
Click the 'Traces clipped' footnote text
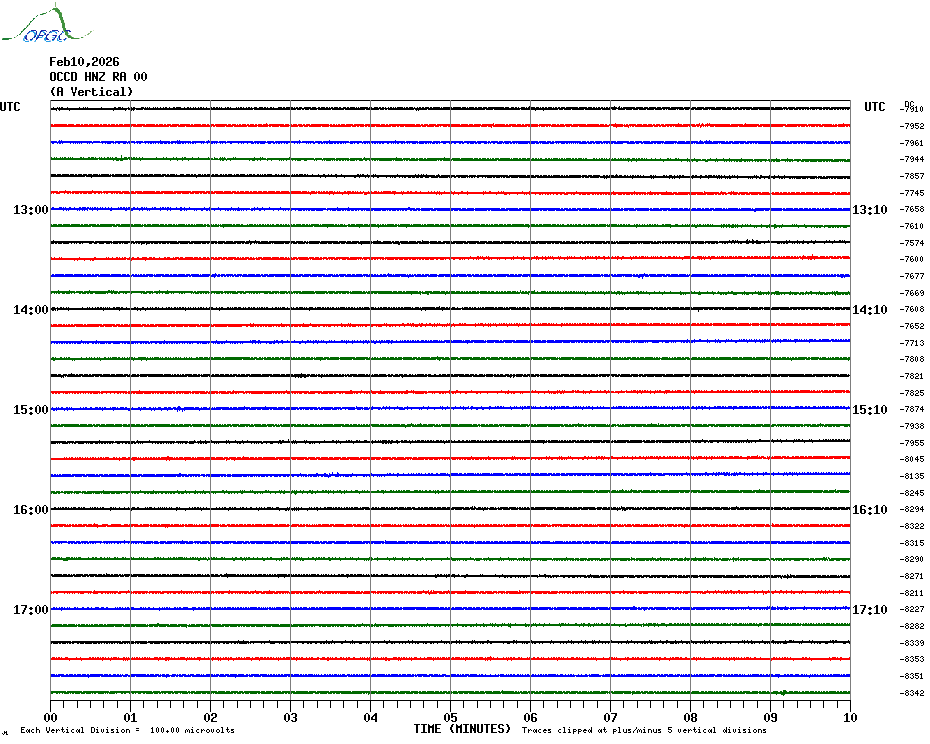[644, 731]
